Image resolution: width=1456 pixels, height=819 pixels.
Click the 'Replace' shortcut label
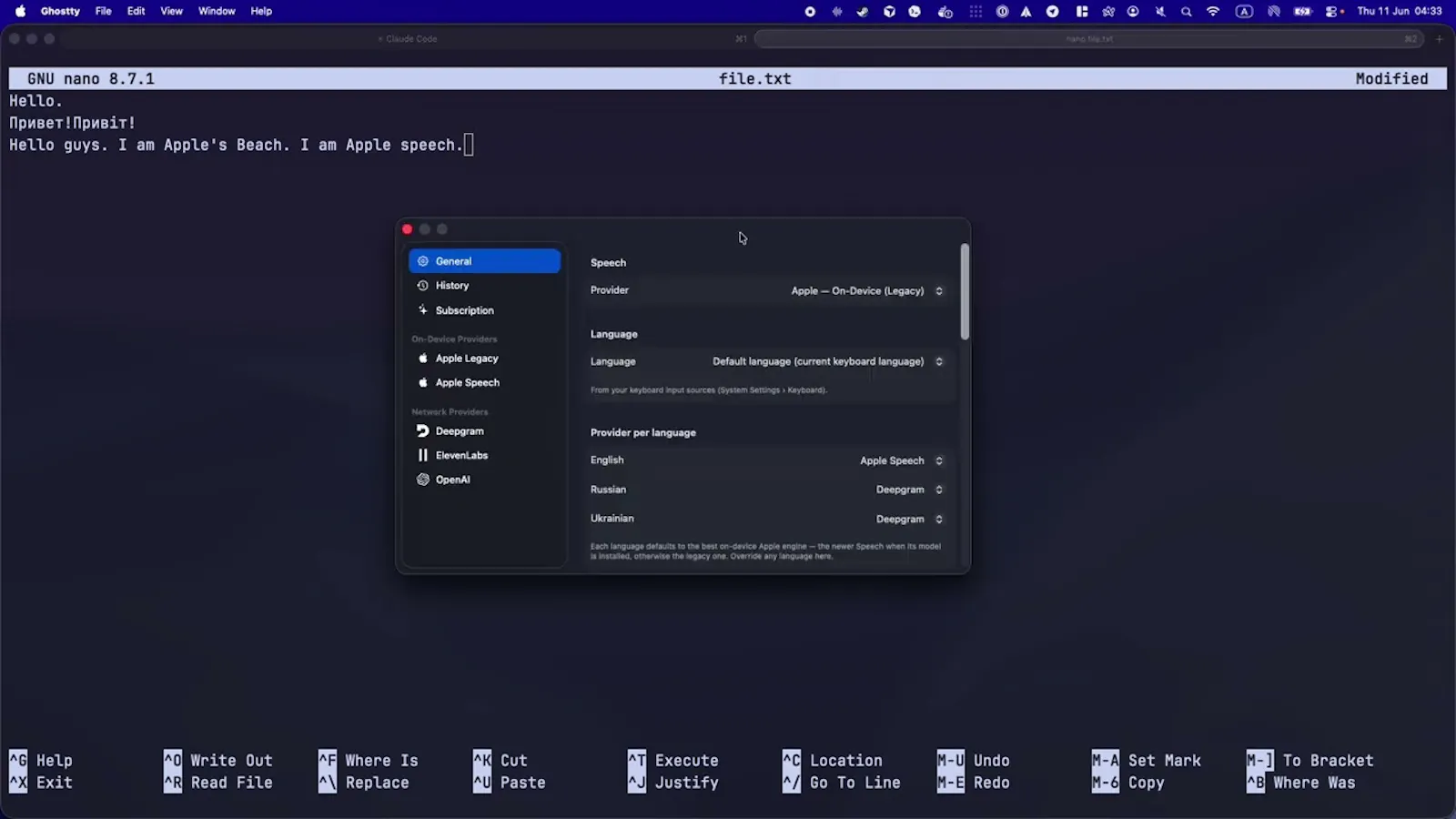pyautogui.click(x=377, y=783)
